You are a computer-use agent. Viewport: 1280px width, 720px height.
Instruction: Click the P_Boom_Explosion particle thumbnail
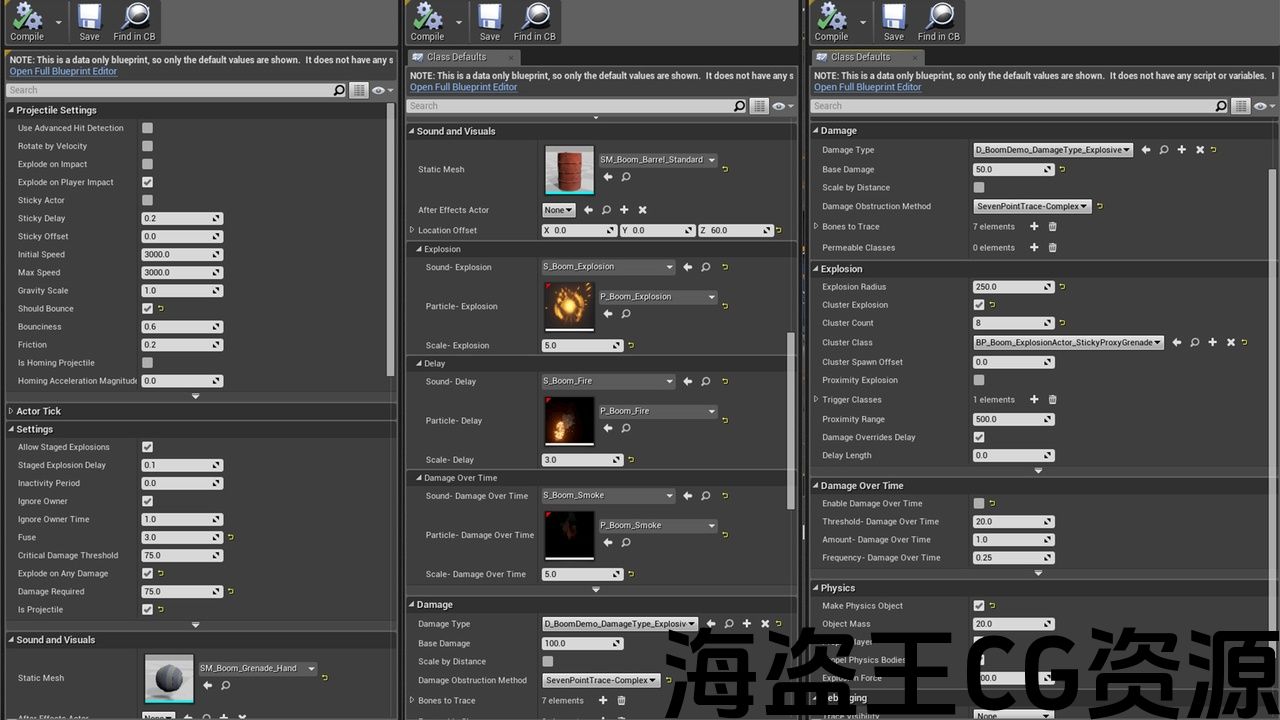[569, 306]
